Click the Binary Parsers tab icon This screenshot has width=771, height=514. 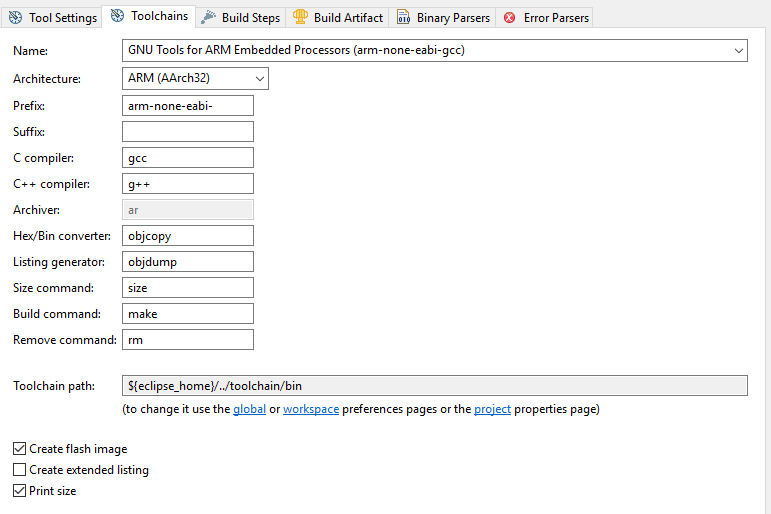(x=403, y=17)
